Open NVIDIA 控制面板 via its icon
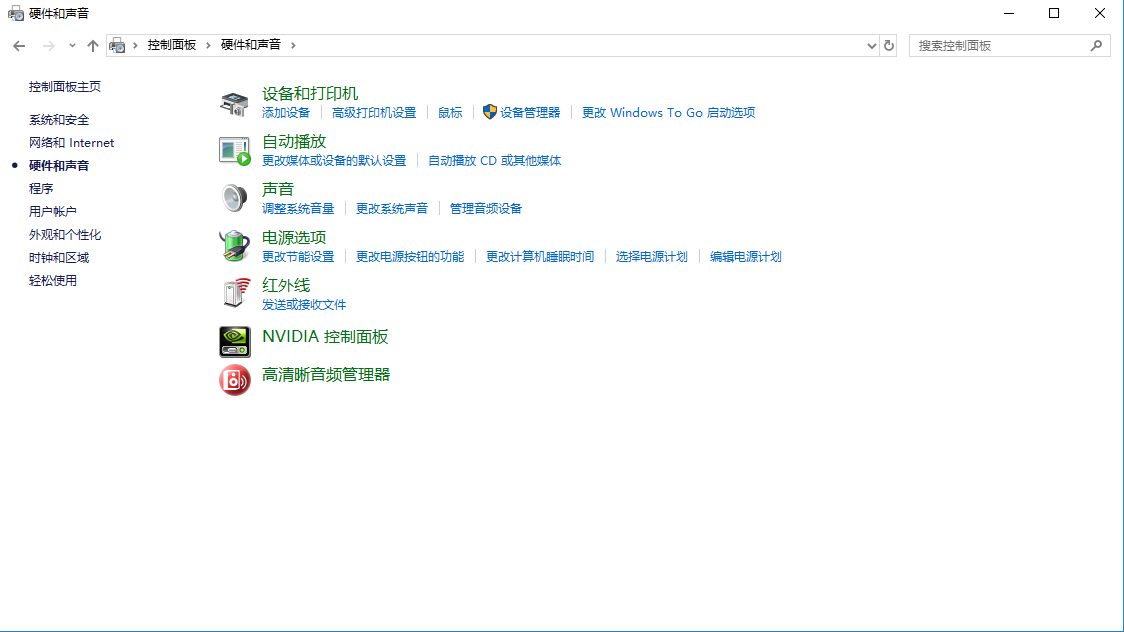The width and height of the screenshot is (1124, 632). click(x=234, y=341)
